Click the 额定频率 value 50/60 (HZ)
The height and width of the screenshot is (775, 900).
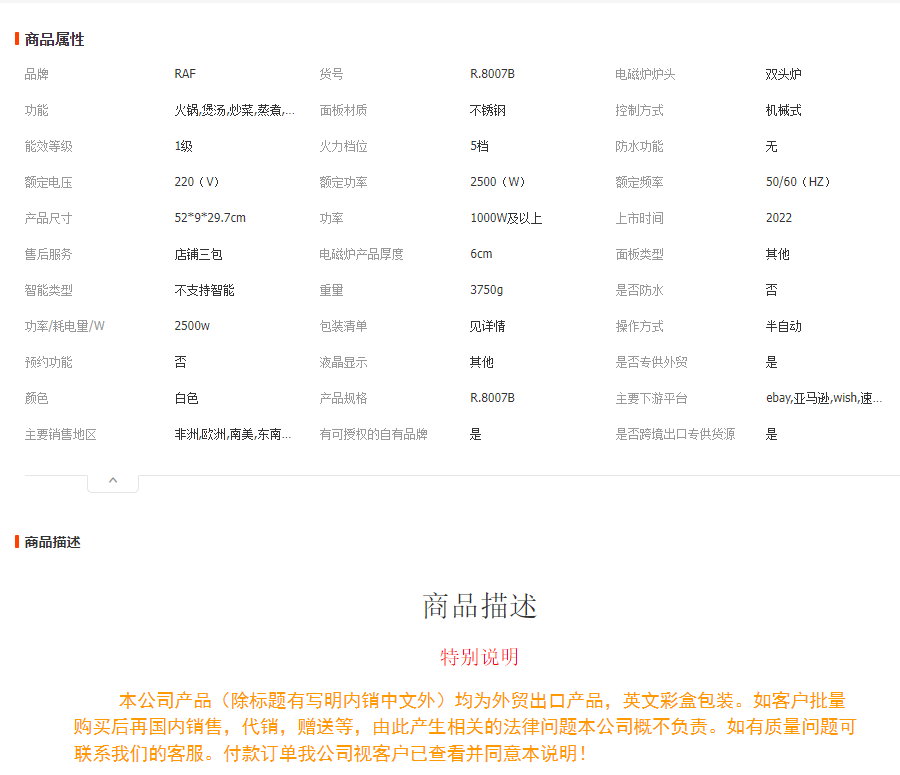798,182
